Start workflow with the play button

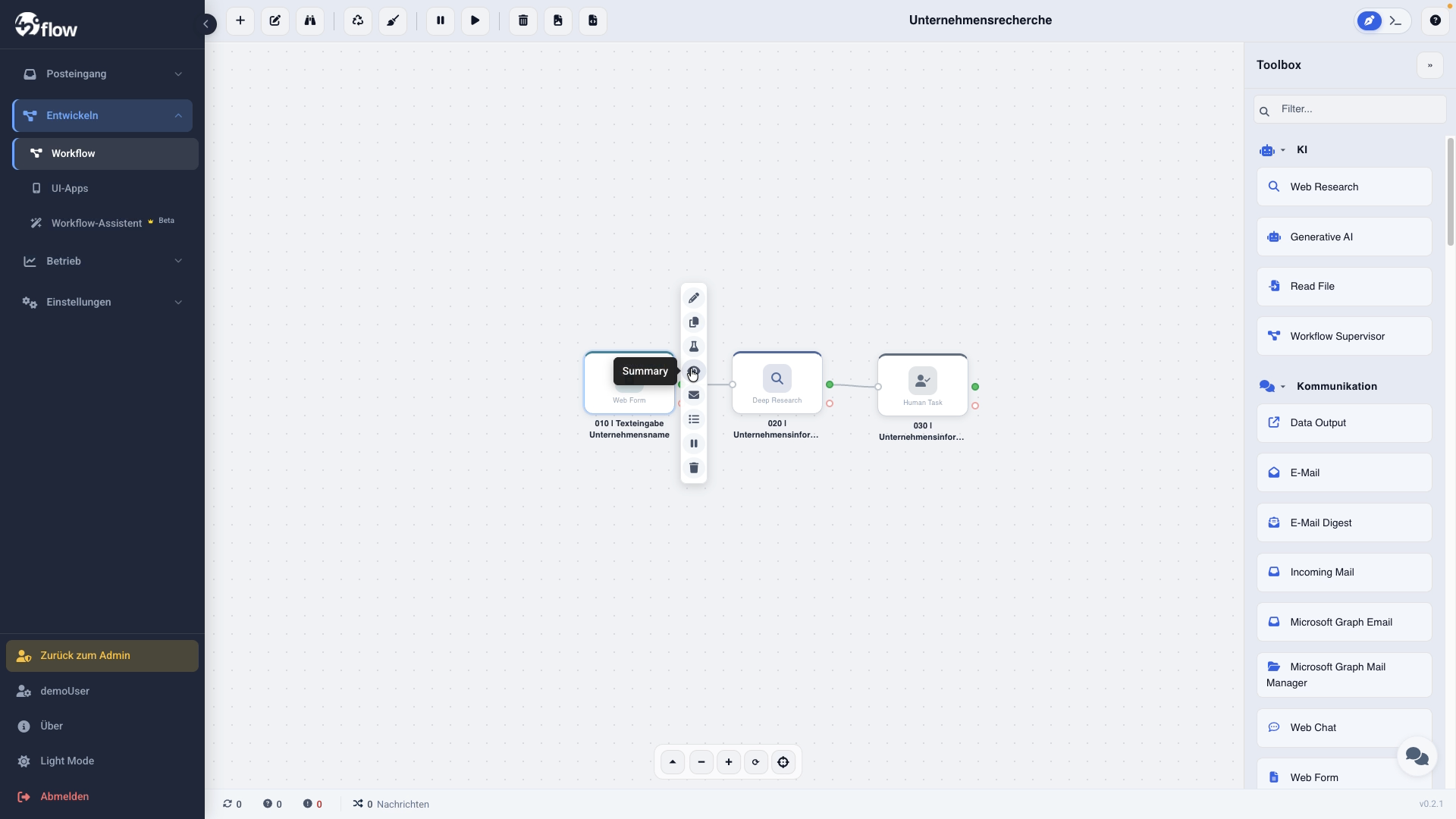[x=475, y=20]
